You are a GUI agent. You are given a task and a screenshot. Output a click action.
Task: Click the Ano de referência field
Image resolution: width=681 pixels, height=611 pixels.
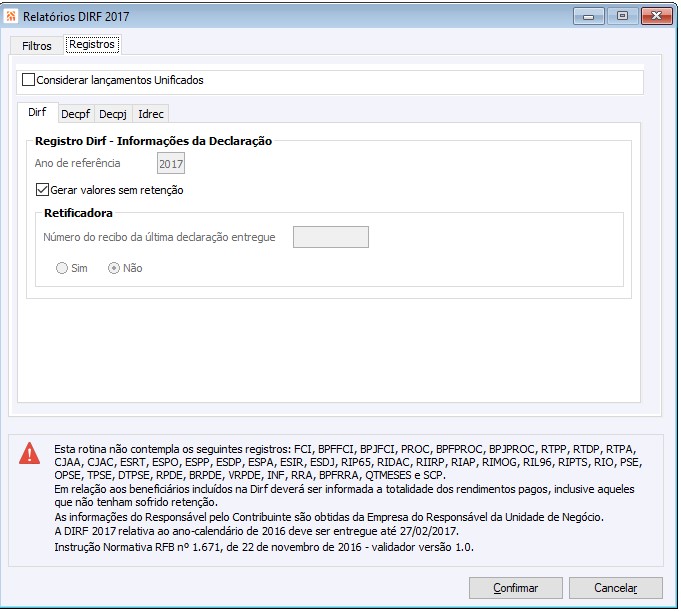tap(171, 163)
